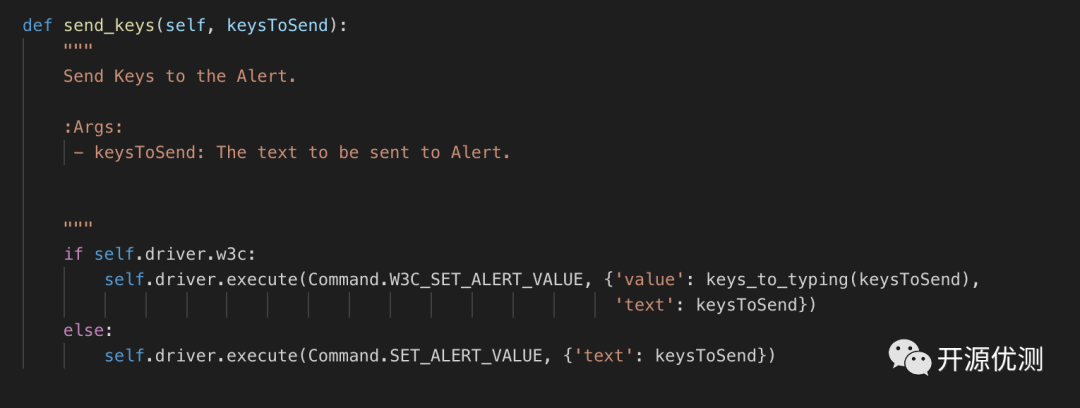This screenshot has height=408, width=1080.
Task: Click keysToSend in the function signature
Action: point(277,25)
